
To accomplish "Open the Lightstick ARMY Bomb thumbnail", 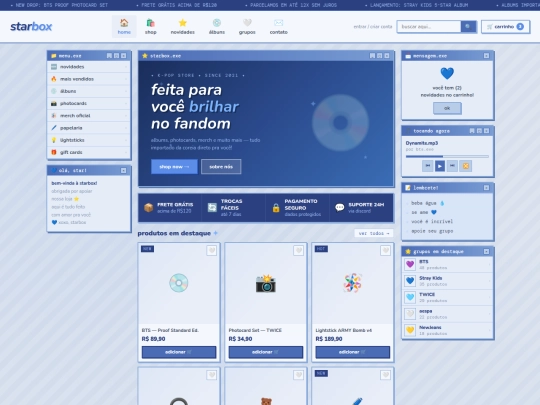I will (353, 283).
